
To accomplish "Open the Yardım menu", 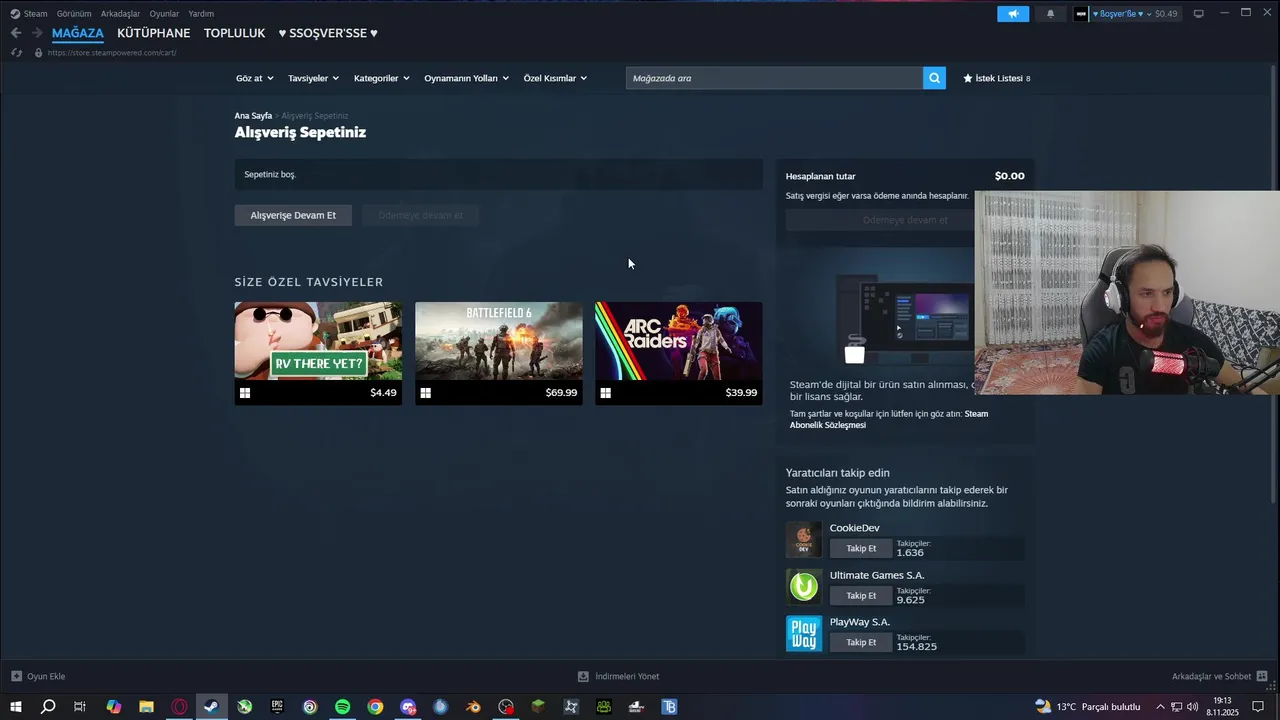I will [x=201, y=14].
